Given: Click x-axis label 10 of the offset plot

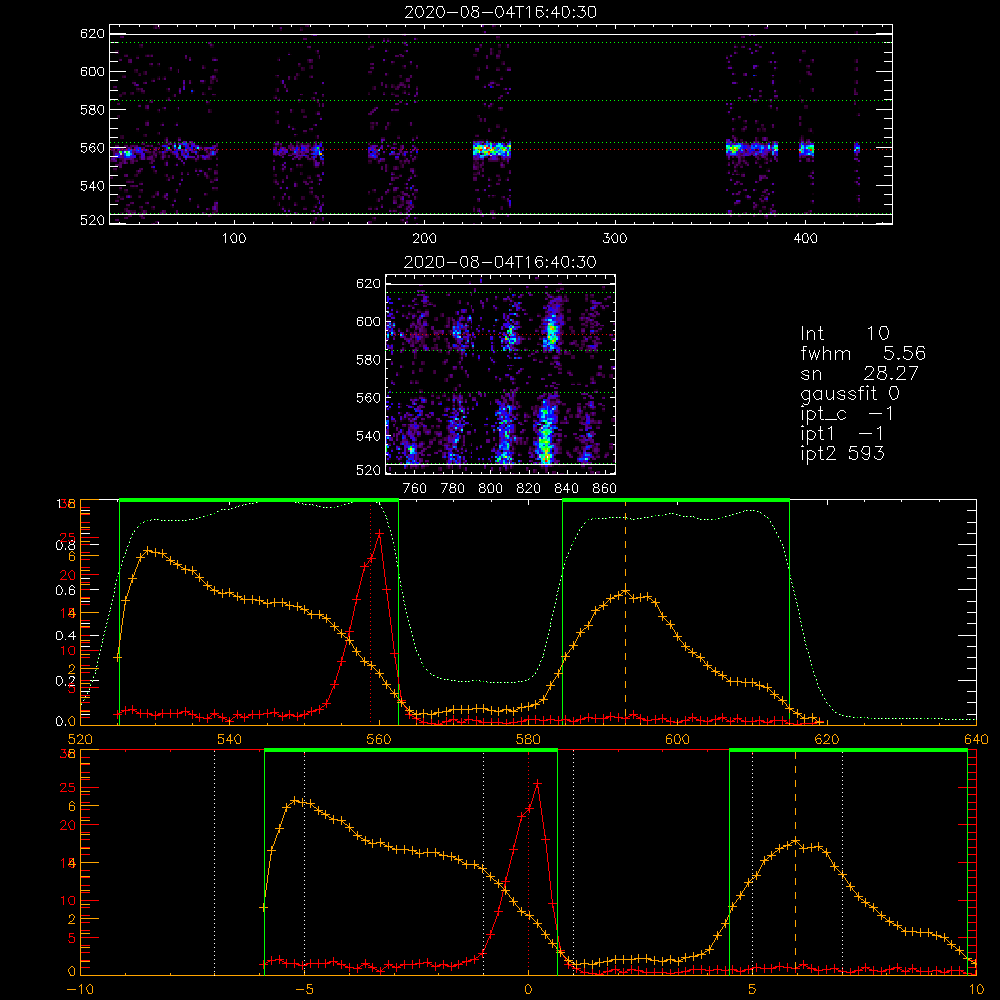Looking at the screenshot, I should [976, 989].
